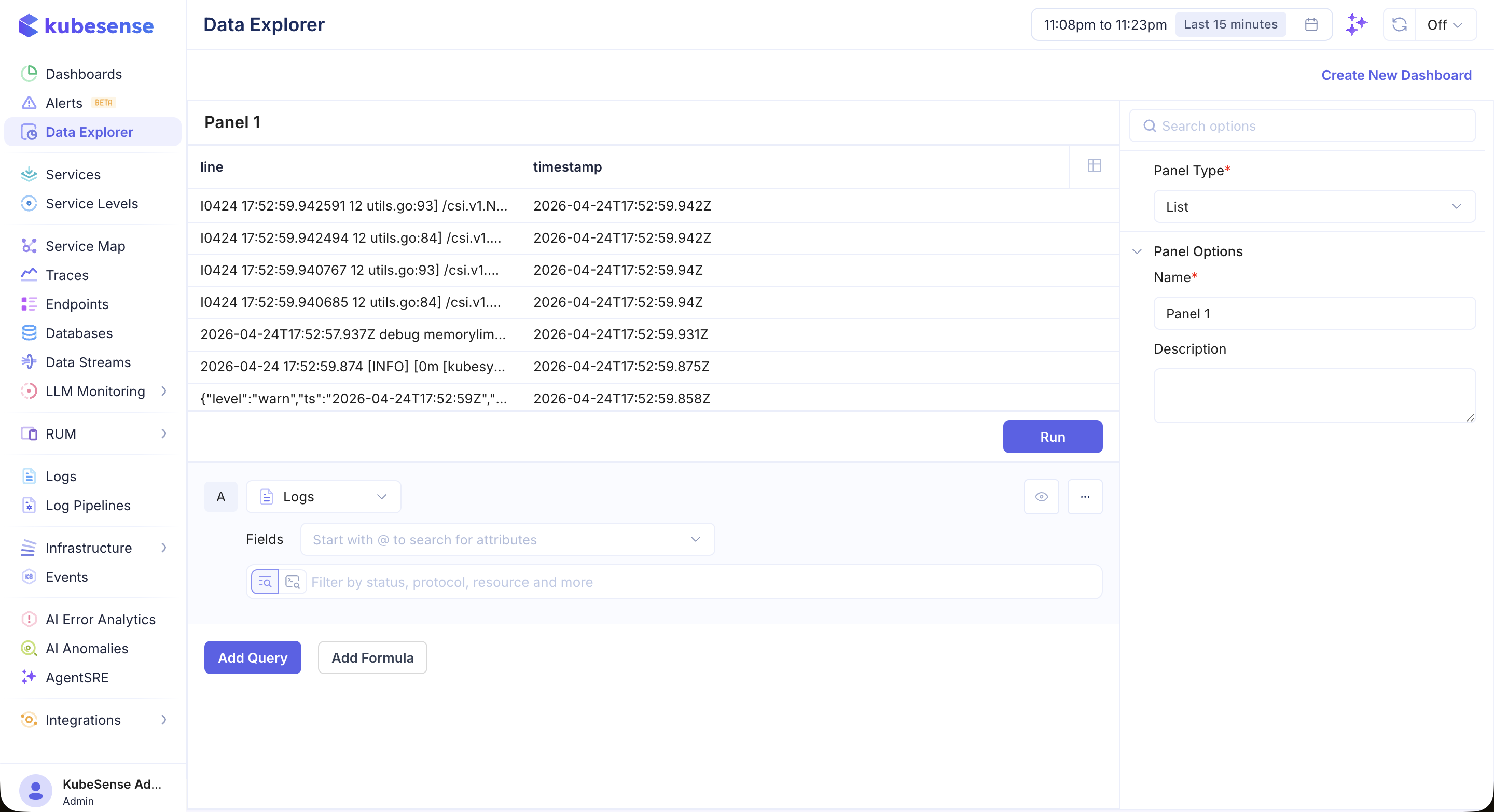Select log row 17:52:59.942494 utils.go:84
1494x812 pixels.
(653, 237)
